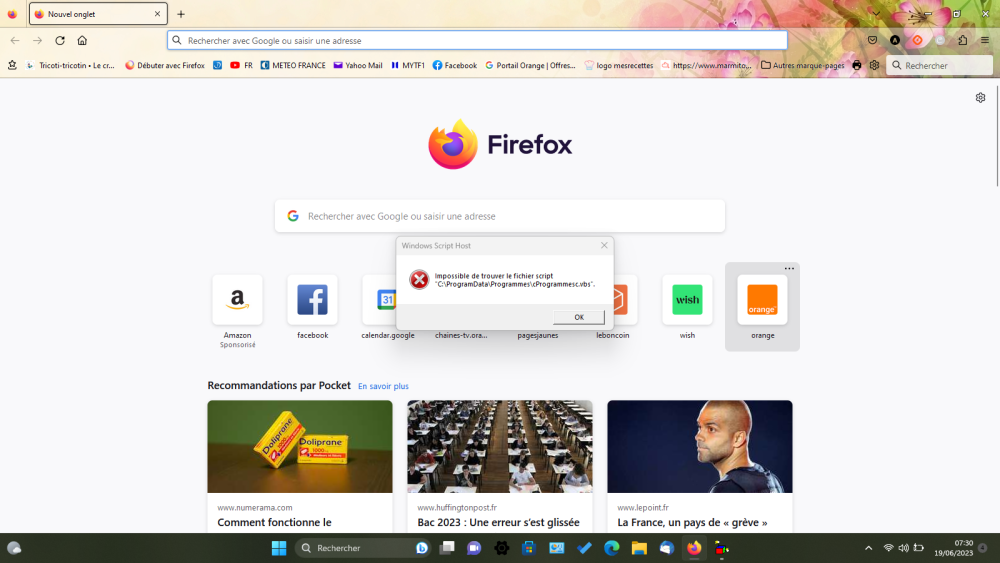Click the print icon in the bookmarks bar
The width and height of the screenshot is (1000, 563).
pyautogui.click(x=856, y=66)
